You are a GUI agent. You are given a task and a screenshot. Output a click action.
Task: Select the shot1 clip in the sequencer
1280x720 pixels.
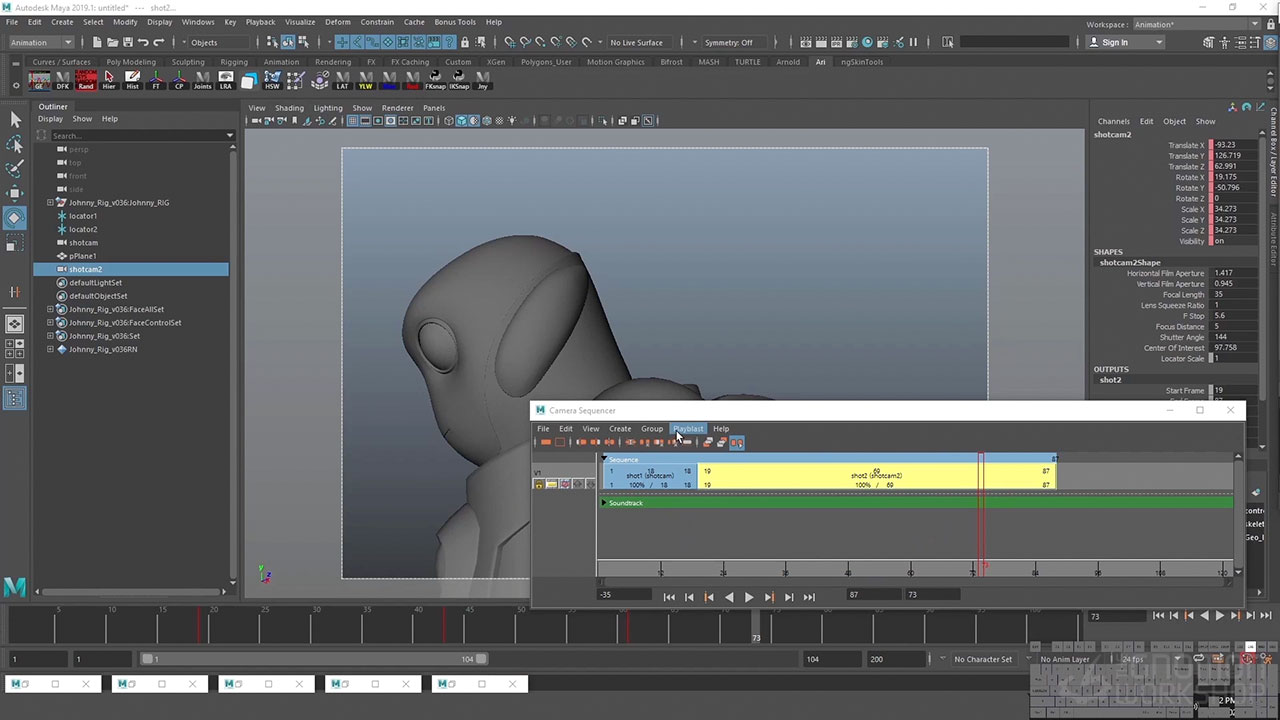648,476
